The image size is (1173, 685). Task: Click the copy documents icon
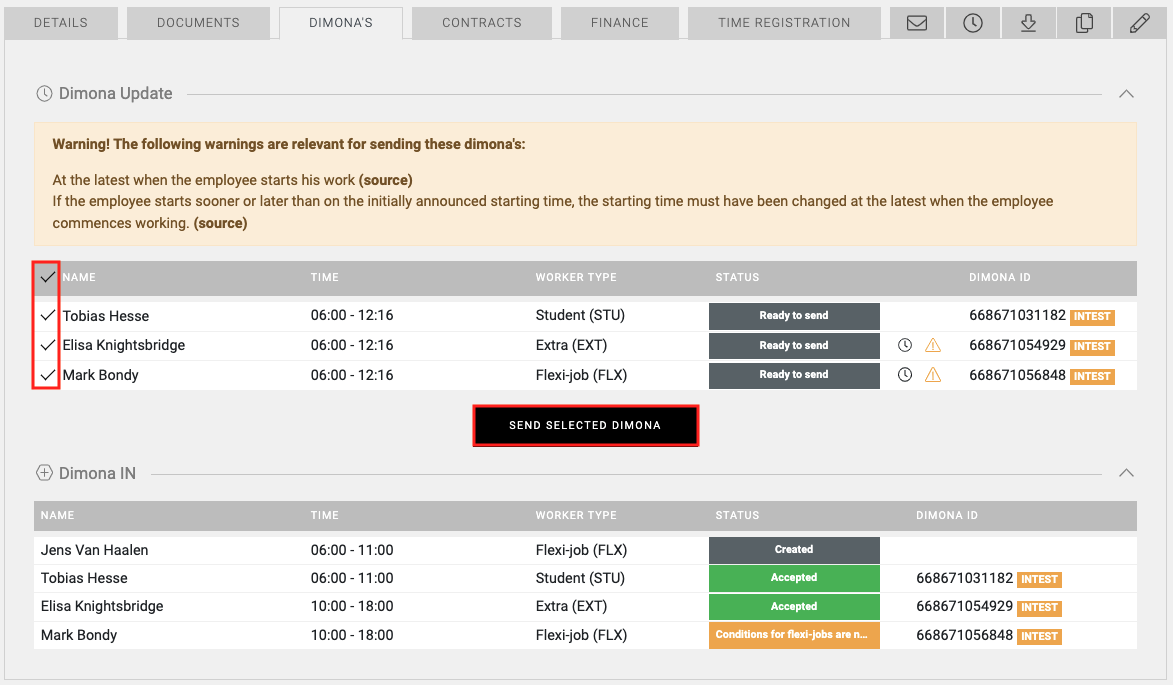1084,23
